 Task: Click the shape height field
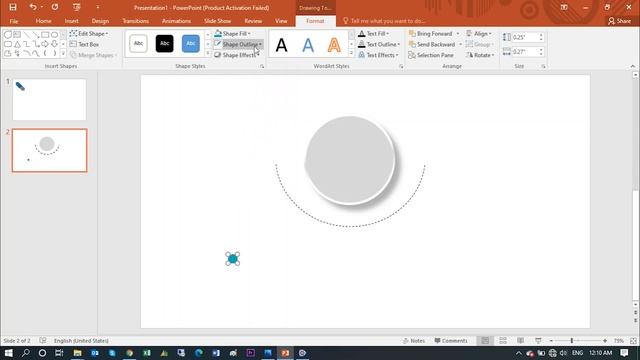[524, 37]
